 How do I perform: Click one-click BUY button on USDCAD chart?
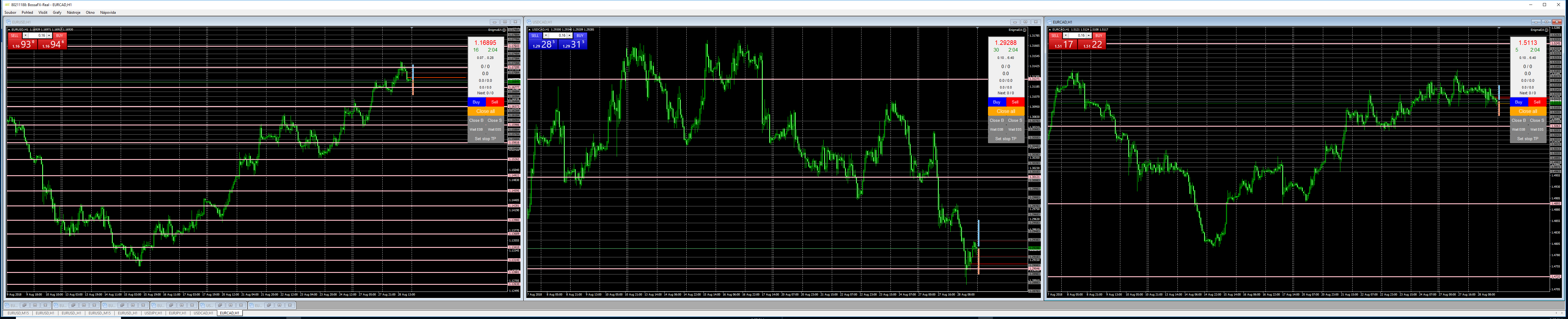click(x=580, y=36)
